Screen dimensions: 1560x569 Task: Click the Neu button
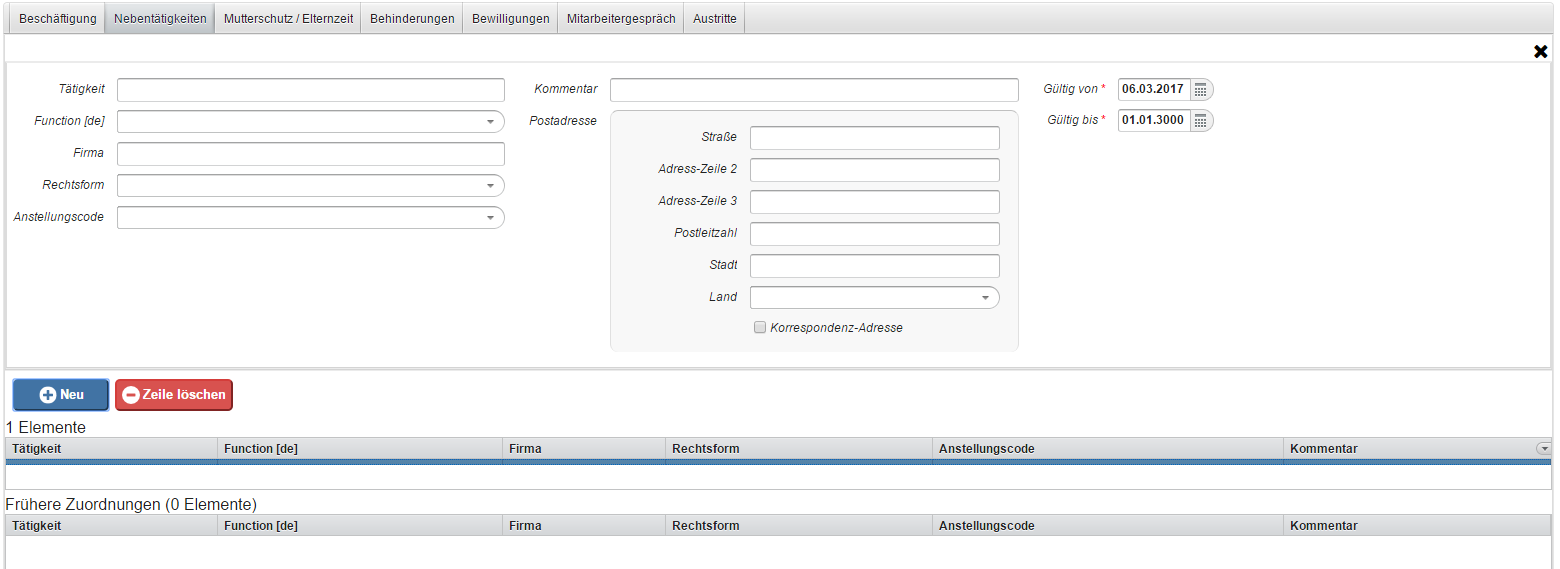pos(61,395)
